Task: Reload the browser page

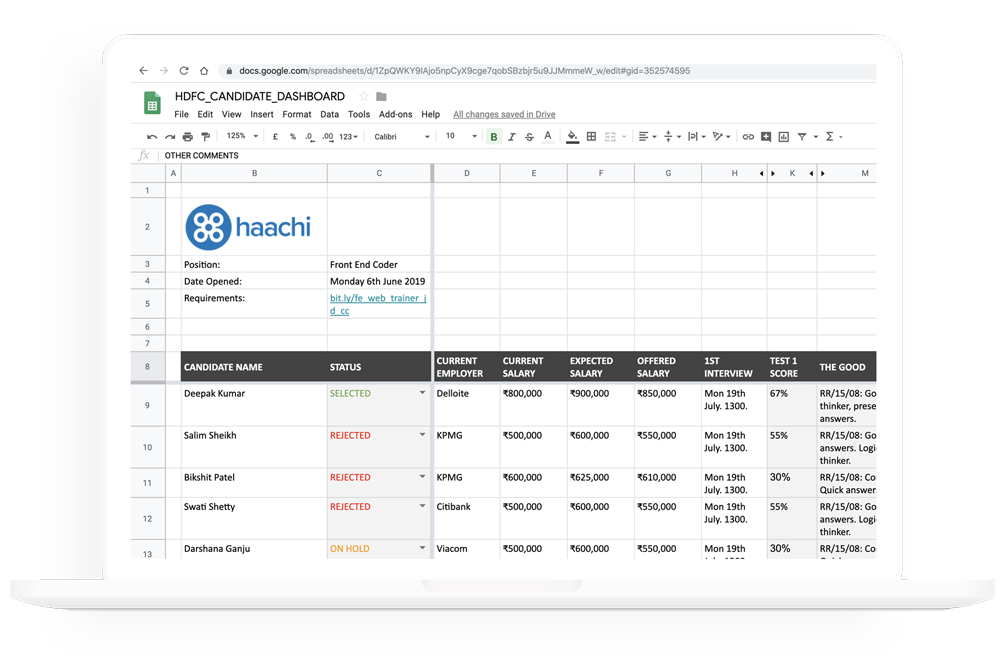Action: (x=184, y=71)
